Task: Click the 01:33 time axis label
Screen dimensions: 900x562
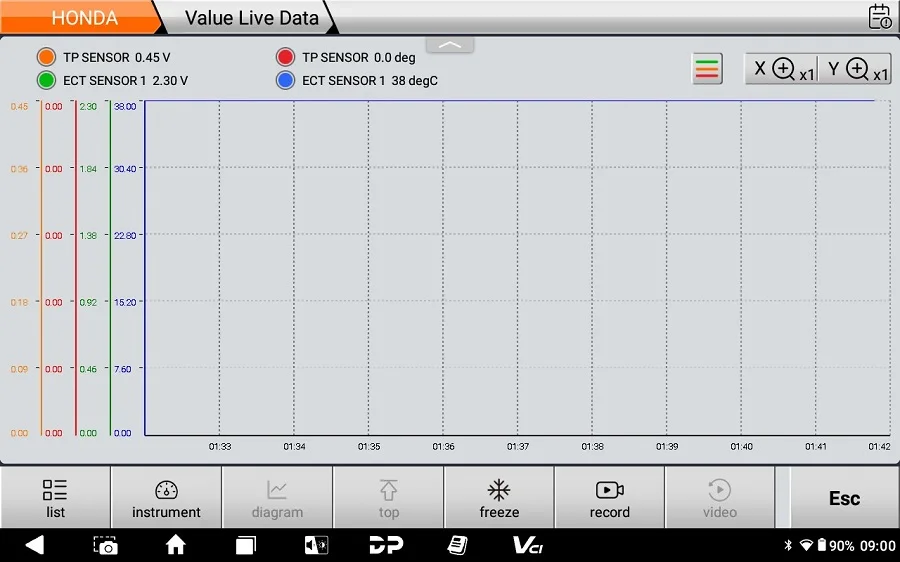Action: [x=220, y=446]
